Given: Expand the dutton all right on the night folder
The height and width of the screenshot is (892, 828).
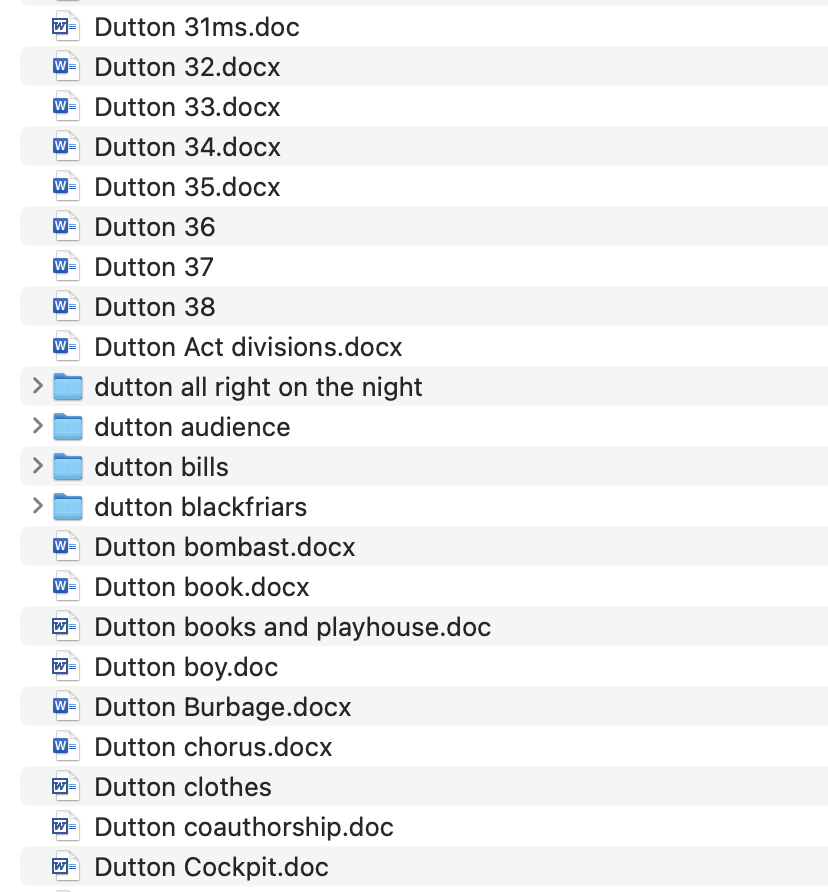Looking at the screenshot, I should point(38,386).
